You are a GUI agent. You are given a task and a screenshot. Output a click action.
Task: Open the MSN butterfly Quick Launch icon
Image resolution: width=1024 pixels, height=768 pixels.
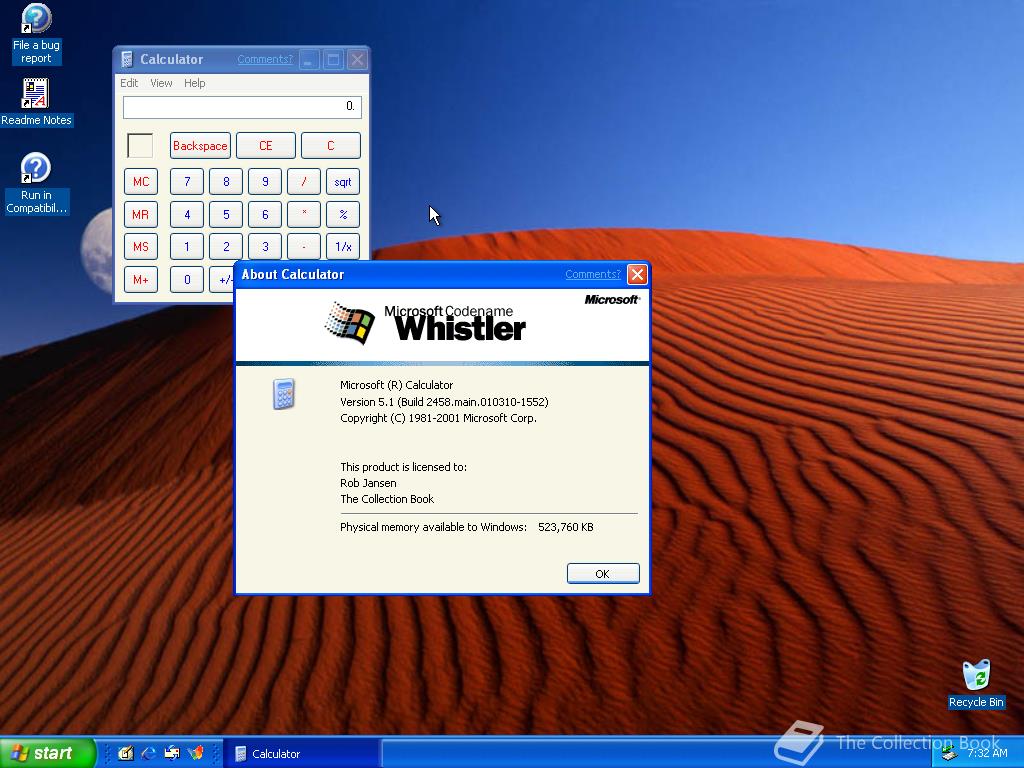(195, 753)
